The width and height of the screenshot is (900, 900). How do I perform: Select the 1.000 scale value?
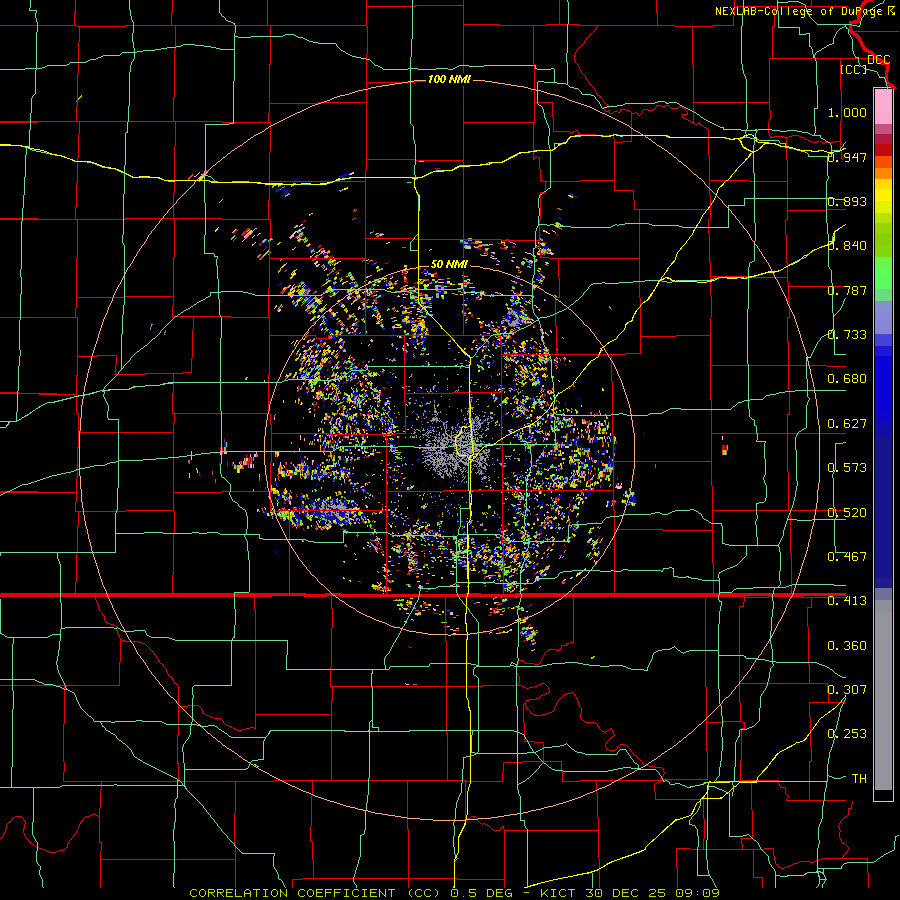(x=847, y=112)
